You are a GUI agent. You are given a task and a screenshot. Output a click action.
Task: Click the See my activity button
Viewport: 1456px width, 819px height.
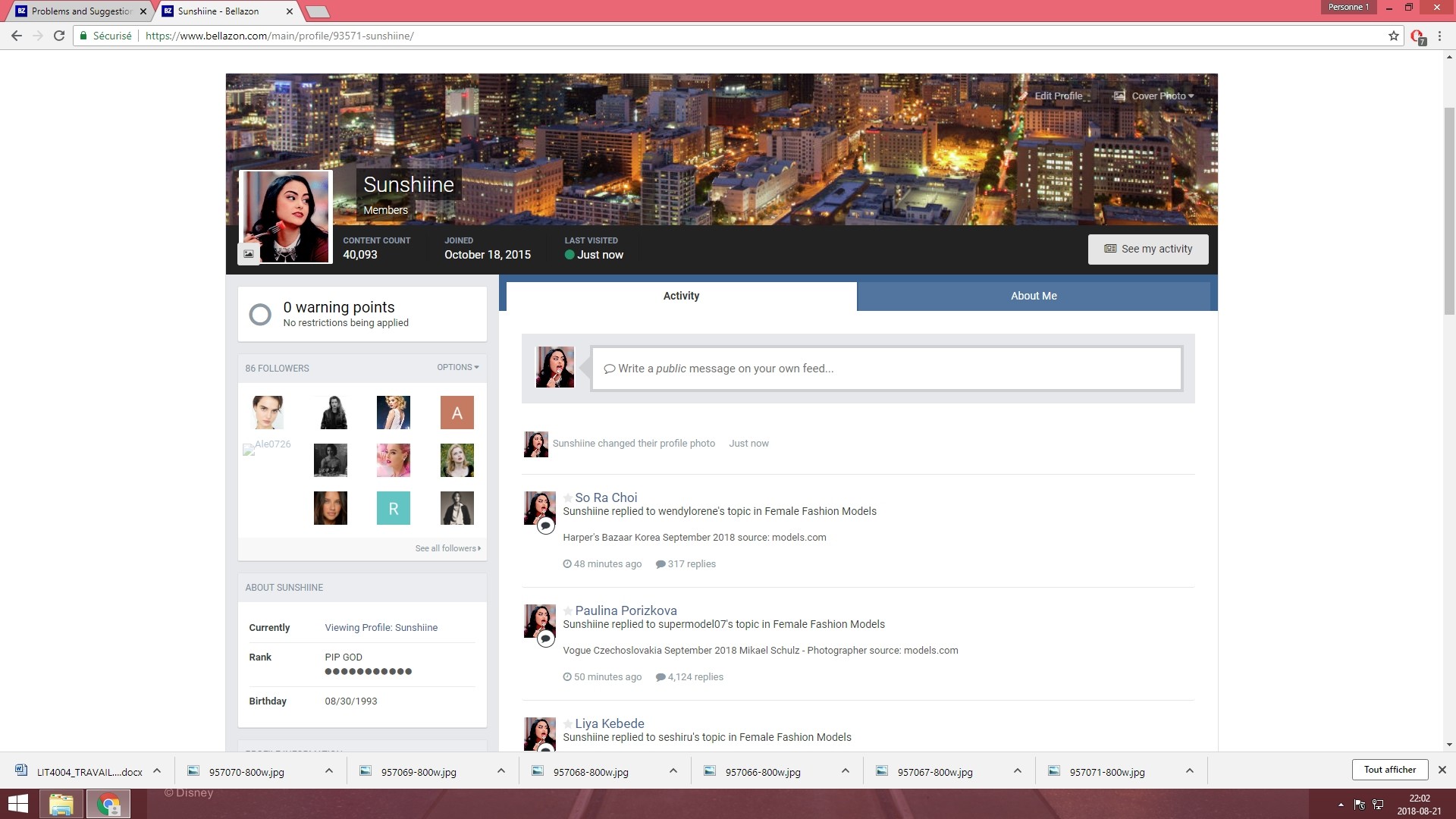pos(1147,249)
